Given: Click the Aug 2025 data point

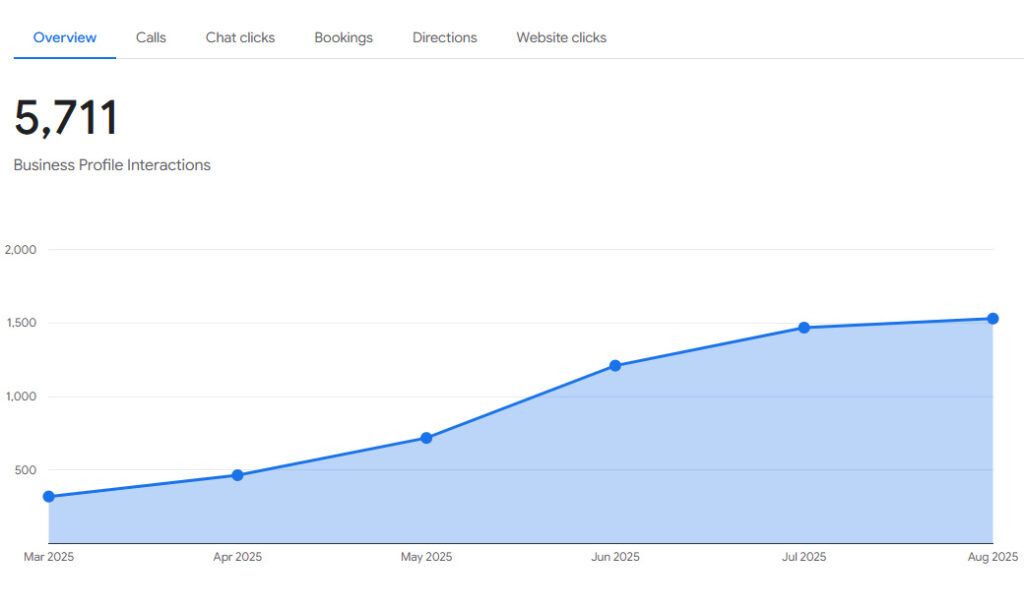Looking at the screenshot, I should click(x=993, y=319).
